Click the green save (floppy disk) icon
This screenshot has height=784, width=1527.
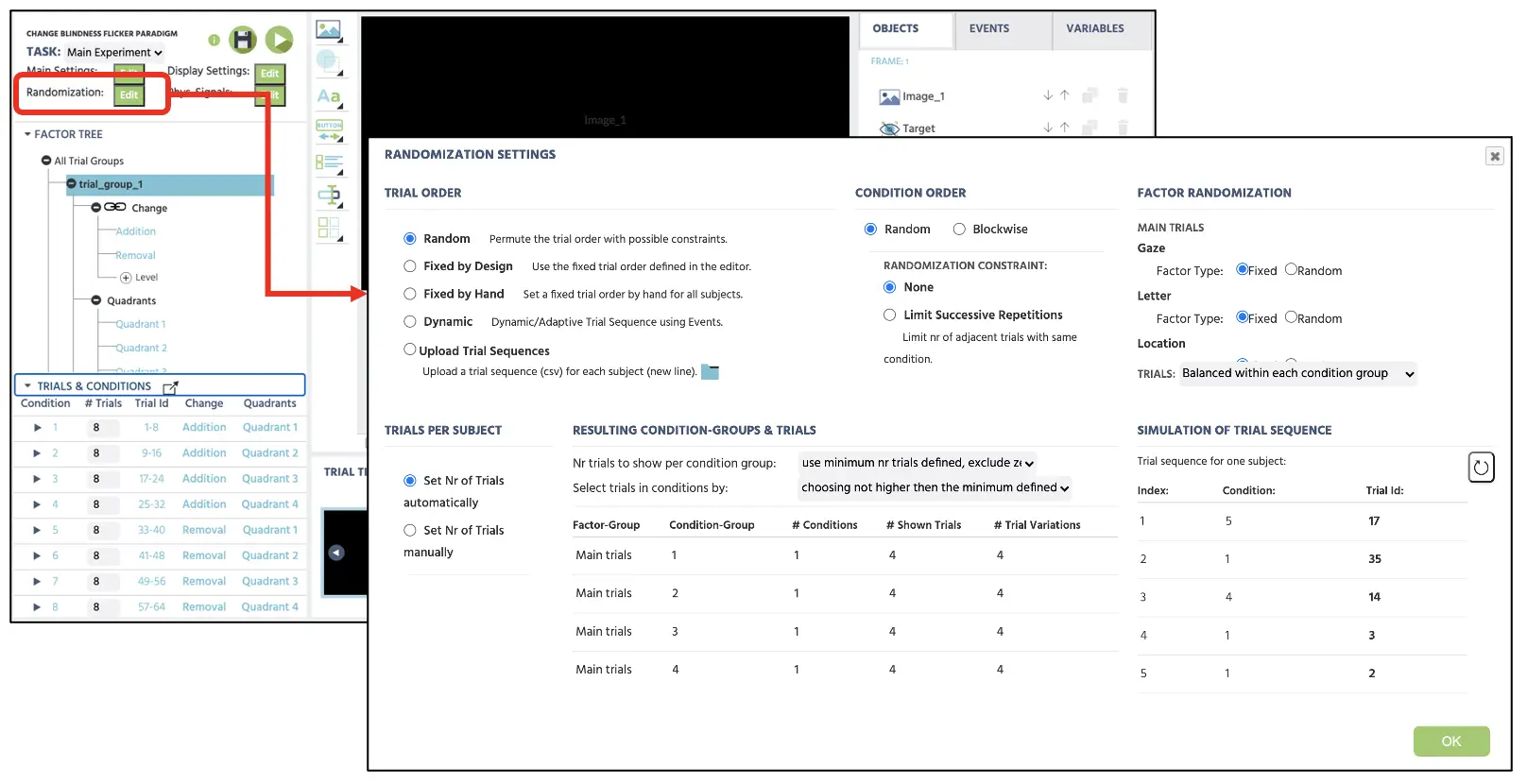(x=243, y=40)
